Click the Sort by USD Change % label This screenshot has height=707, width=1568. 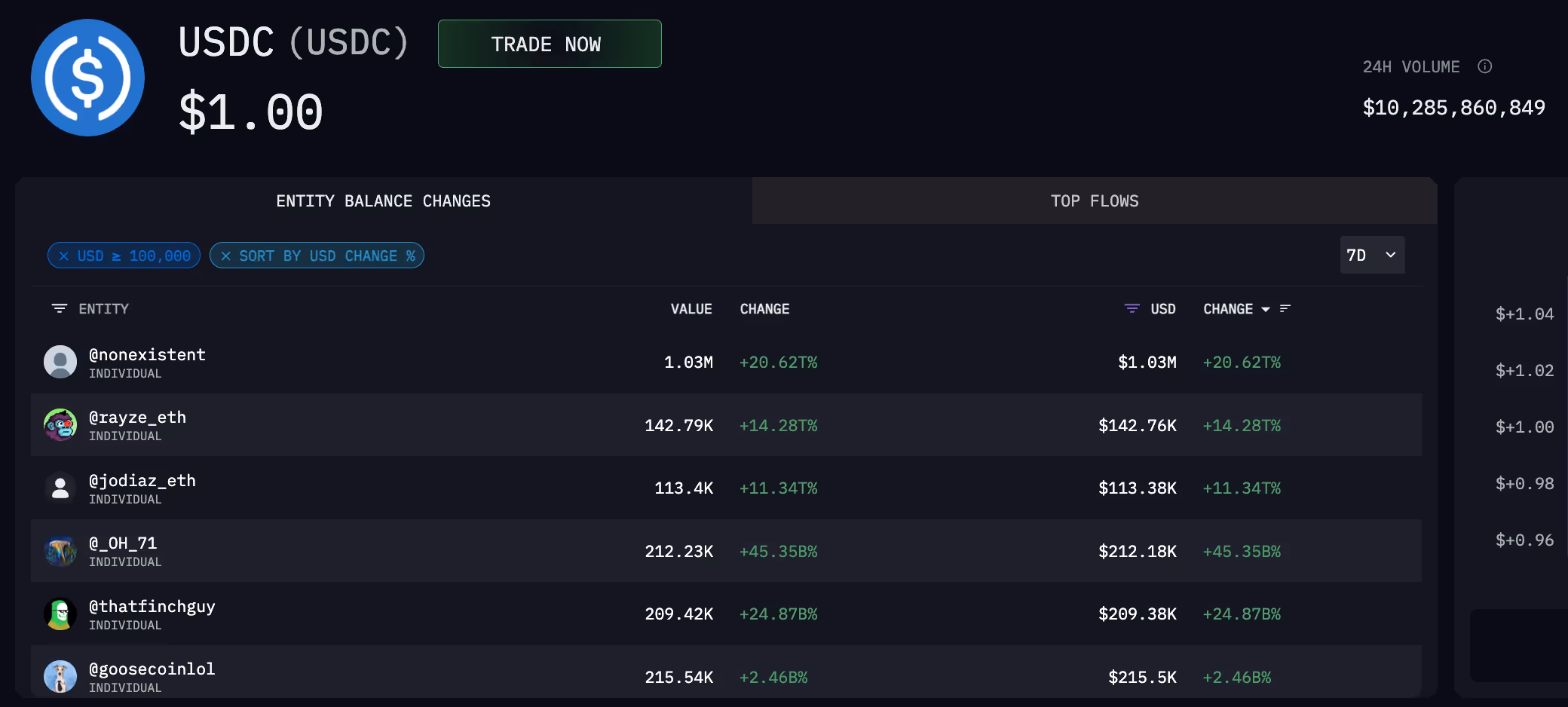coord(327,256)
